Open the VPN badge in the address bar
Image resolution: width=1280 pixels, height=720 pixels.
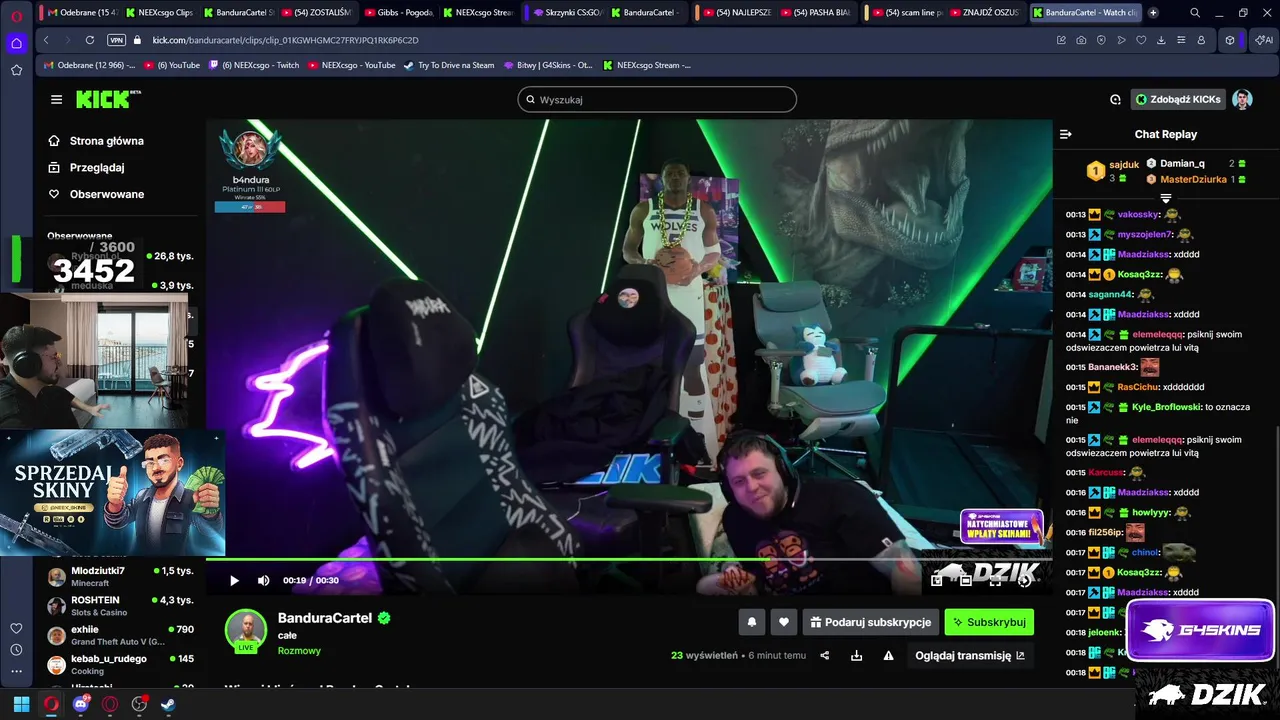(x=116, y=40)
